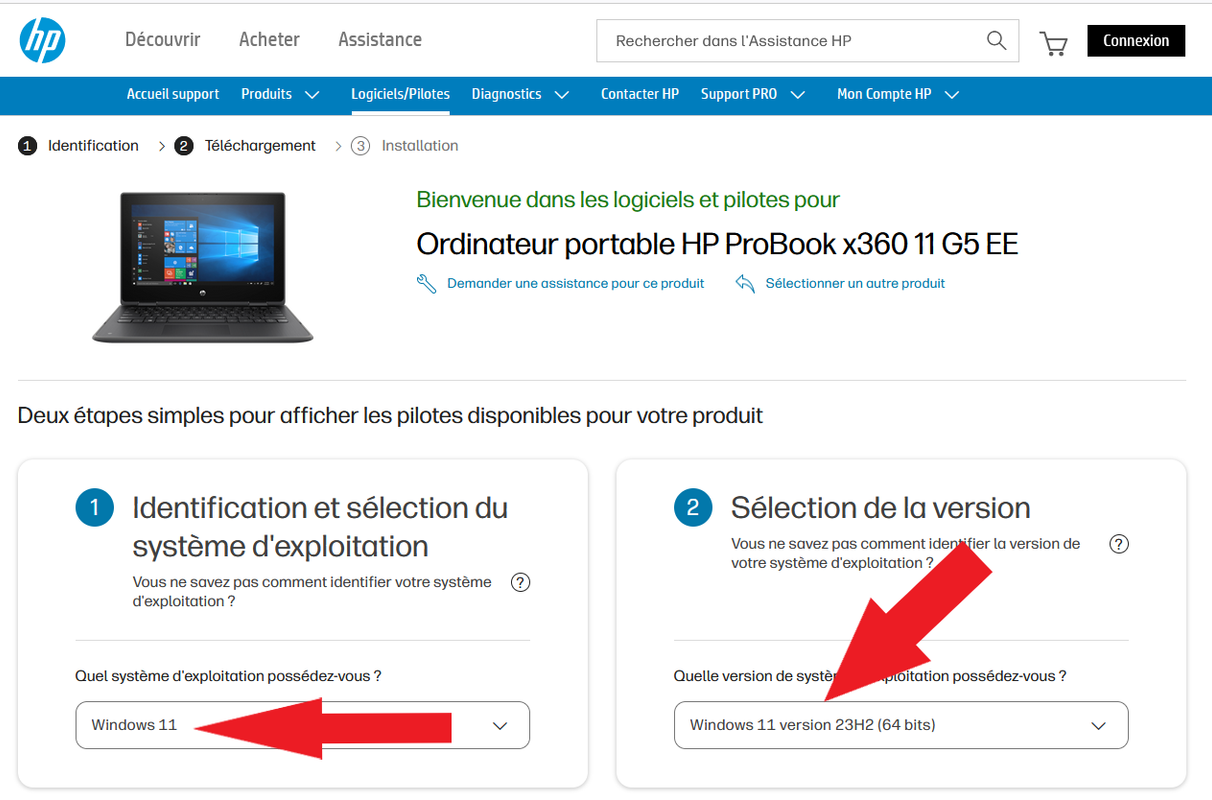This screenshot has width=1212, height=800.
Task: Click the Connexion button
Action: click(x=1136, y=41)
